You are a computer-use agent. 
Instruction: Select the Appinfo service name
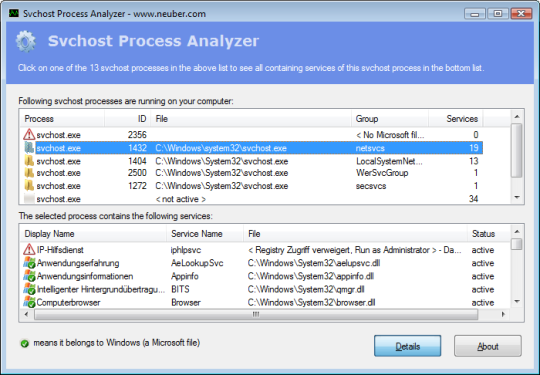point(185,276)
